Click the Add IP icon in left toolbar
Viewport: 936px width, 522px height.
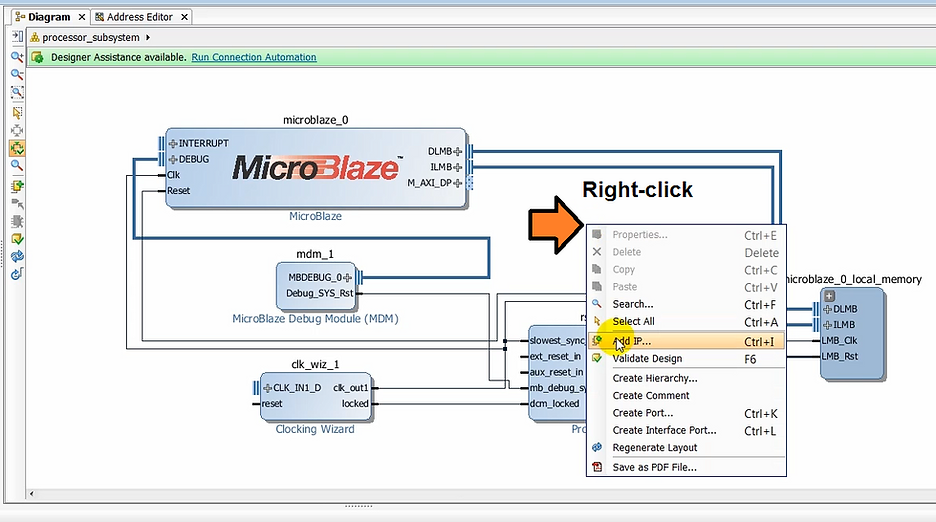(17, 185)
